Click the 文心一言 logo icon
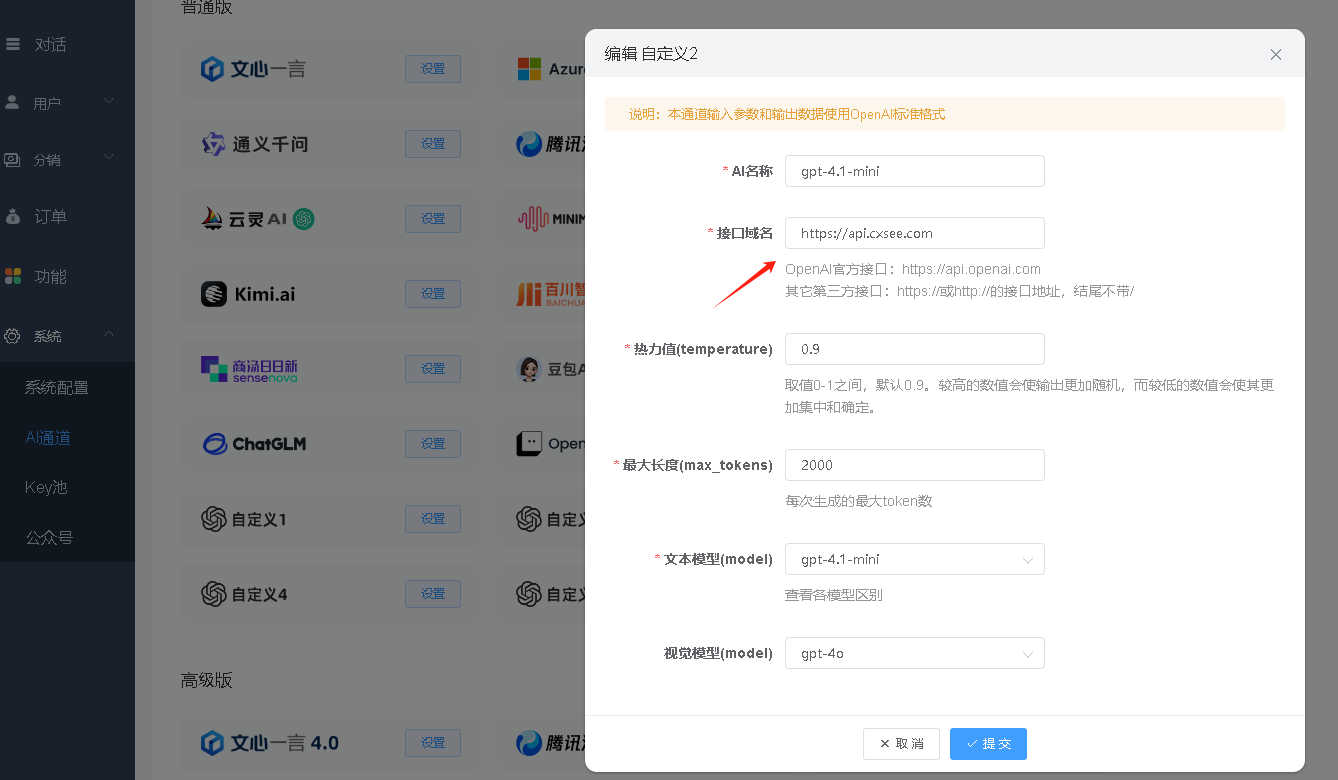 coord(212,69)
